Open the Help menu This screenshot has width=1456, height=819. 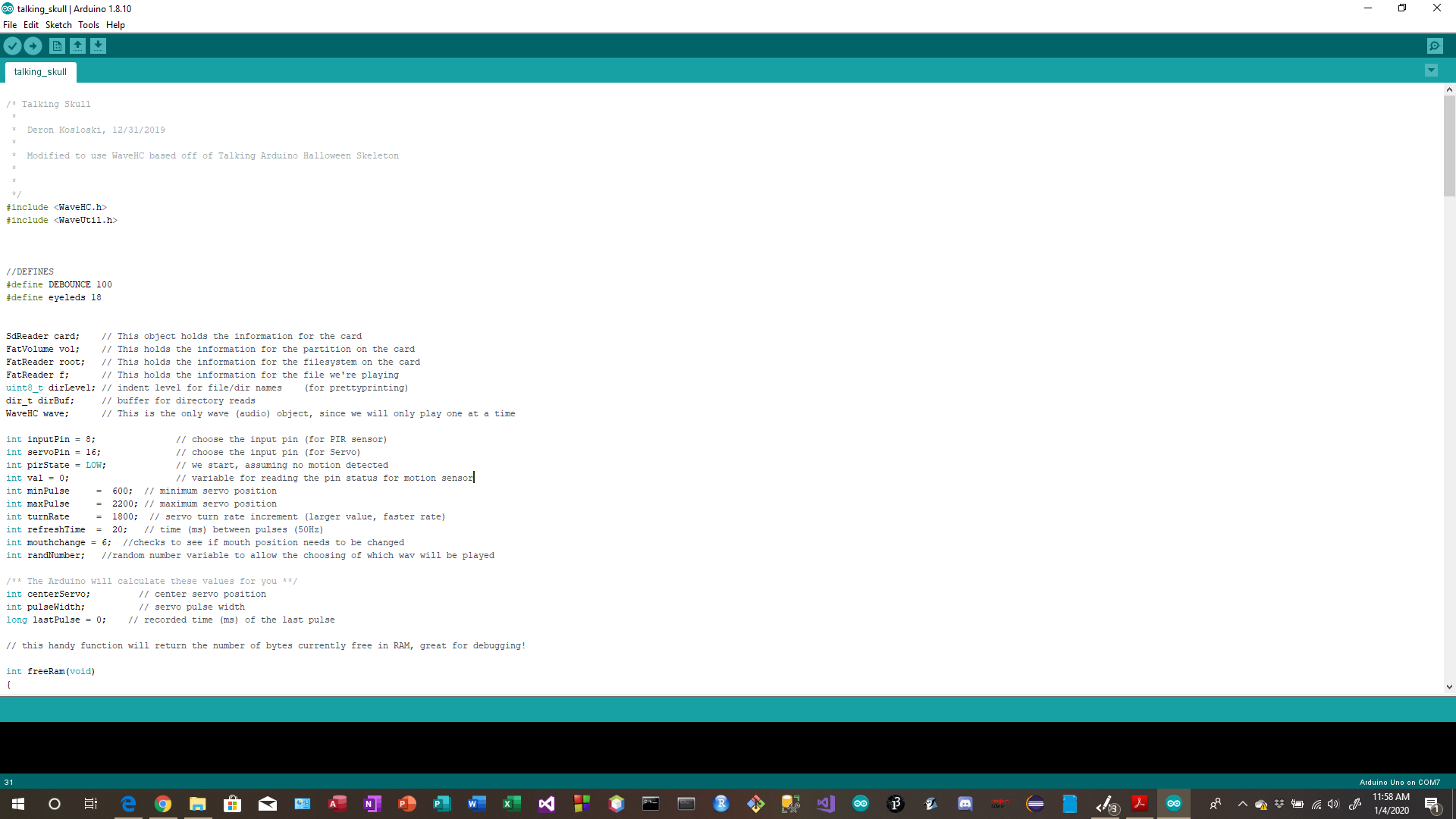click(115, 25)
